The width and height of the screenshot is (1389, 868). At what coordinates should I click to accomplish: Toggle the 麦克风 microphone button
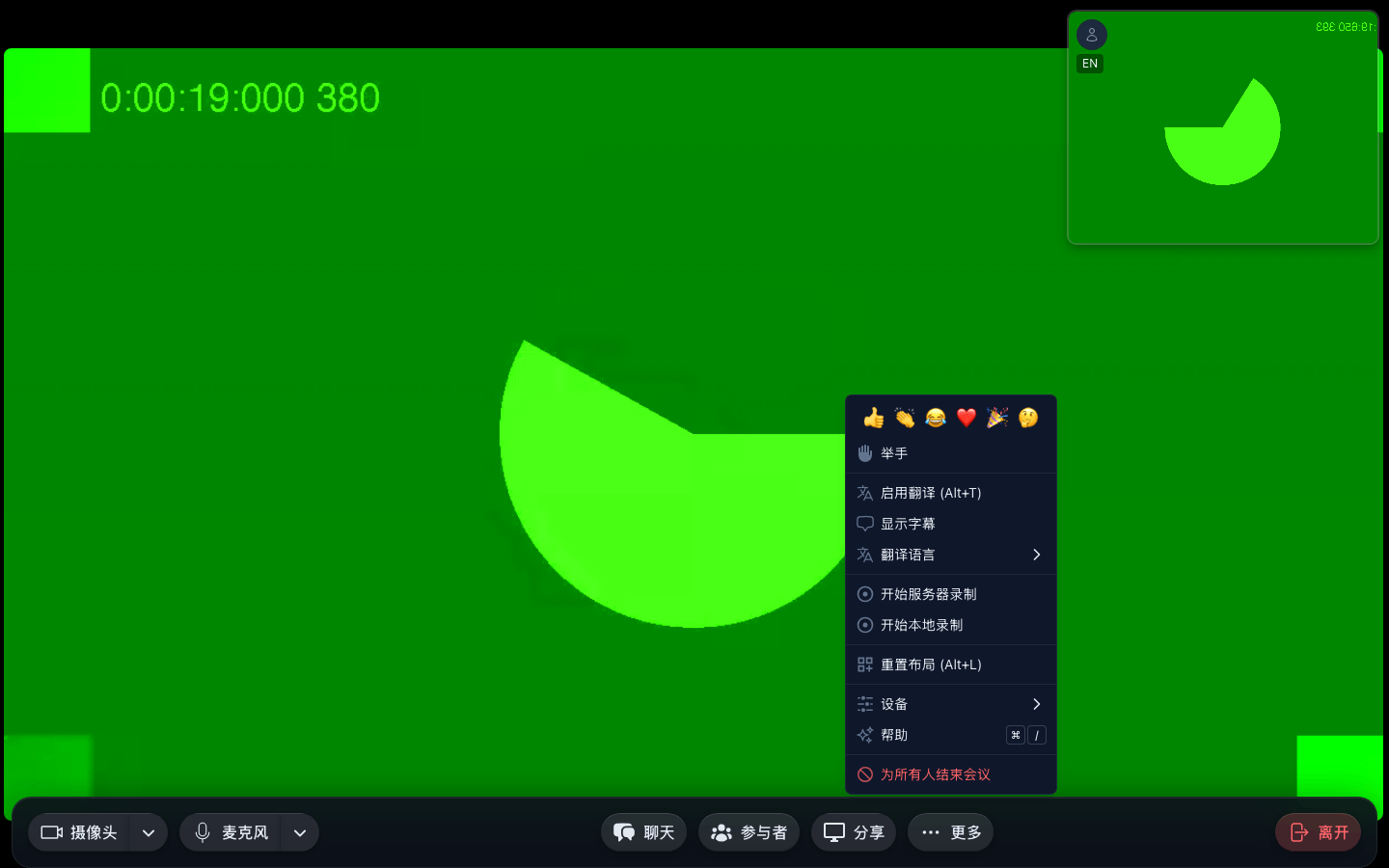[231, 832]
